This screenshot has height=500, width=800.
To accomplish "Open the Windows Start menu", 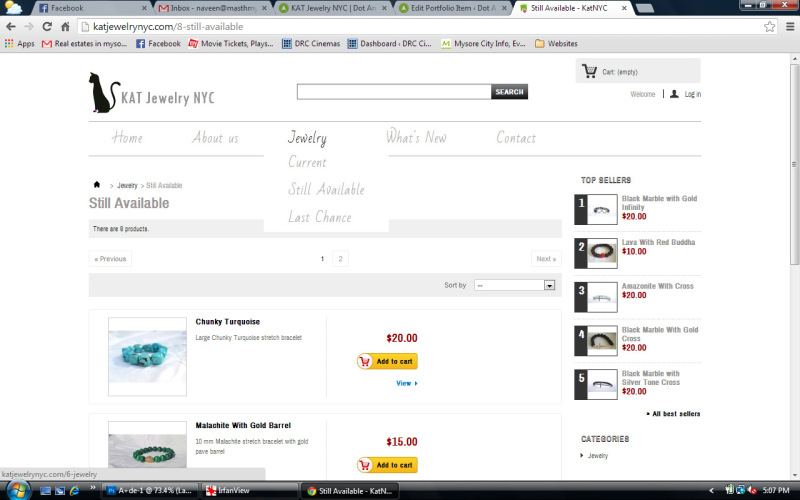I will pyautogui.click(x=14, y=490).
